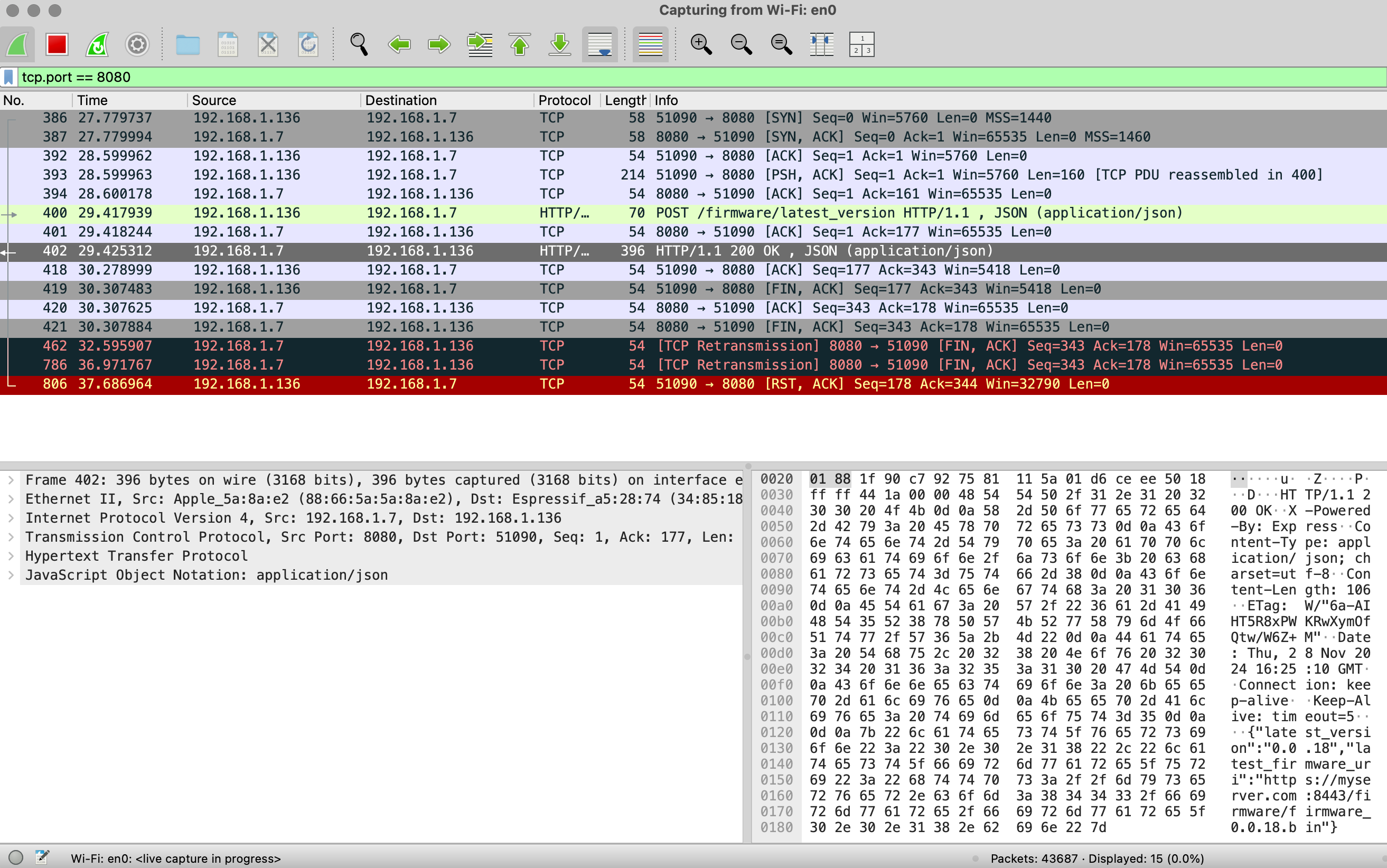
Task: Select packet 402 HTTP/1.1 200 OK
Action: tap(693, 251)
